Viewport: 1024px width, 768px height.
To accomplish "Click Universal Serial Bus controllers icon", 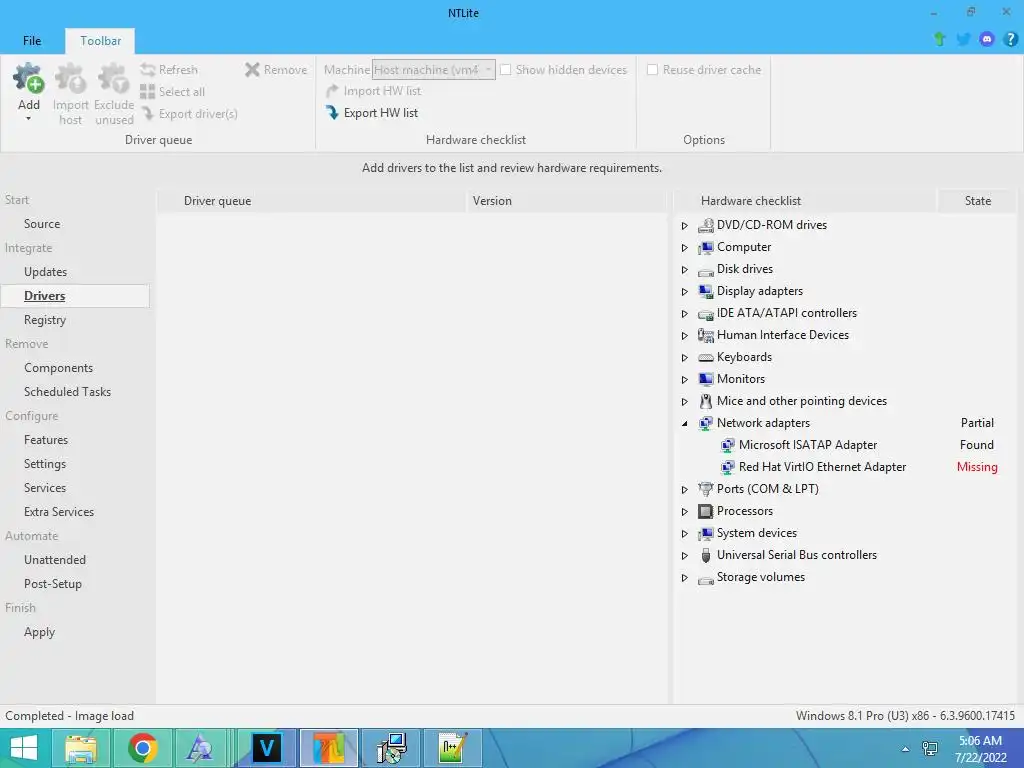I will pos(705,555).
